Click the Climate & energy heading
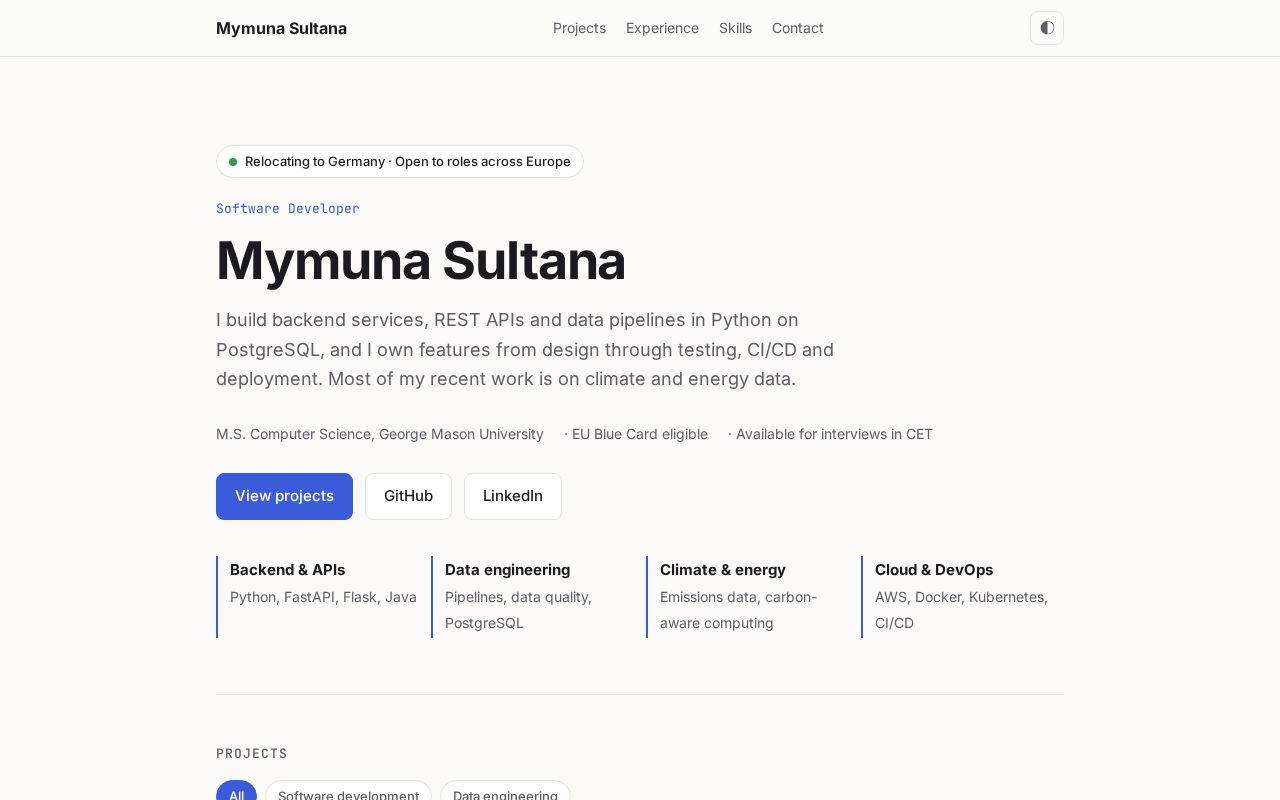 pos(722,570)
